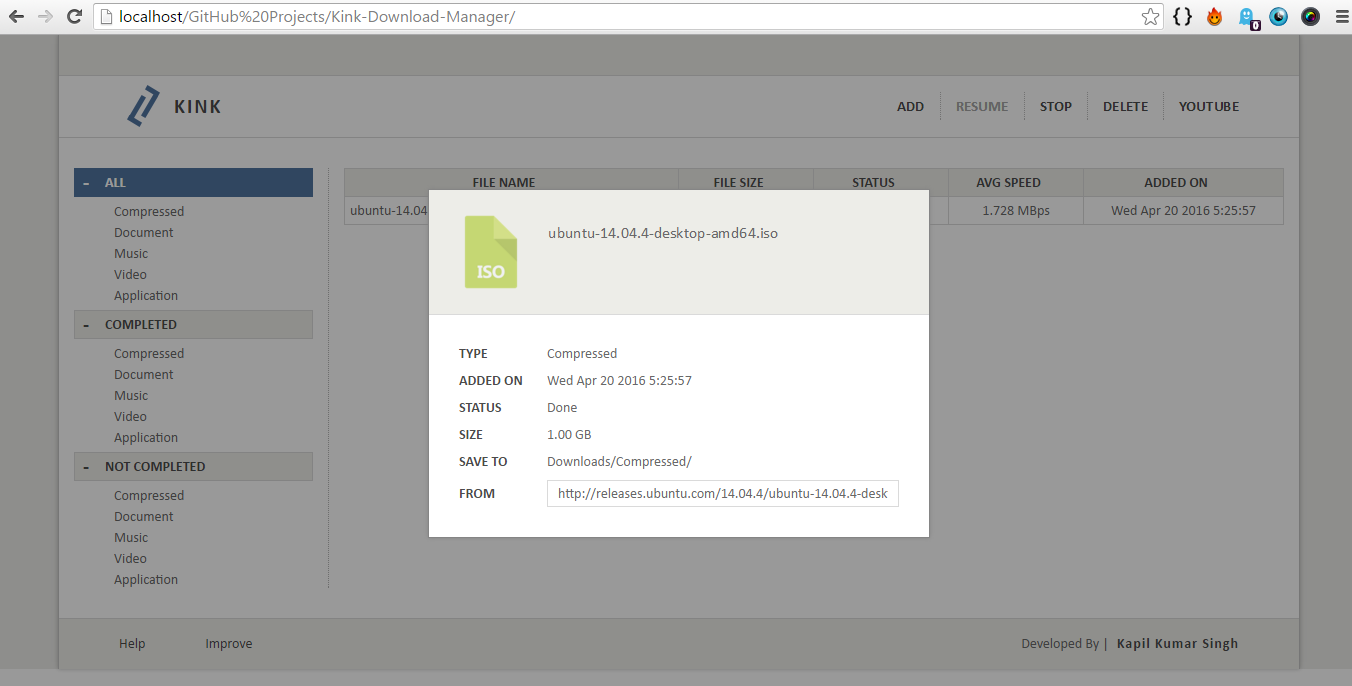
Task: Click STOP in the top menu
Action: click(x=1055, y=106)
